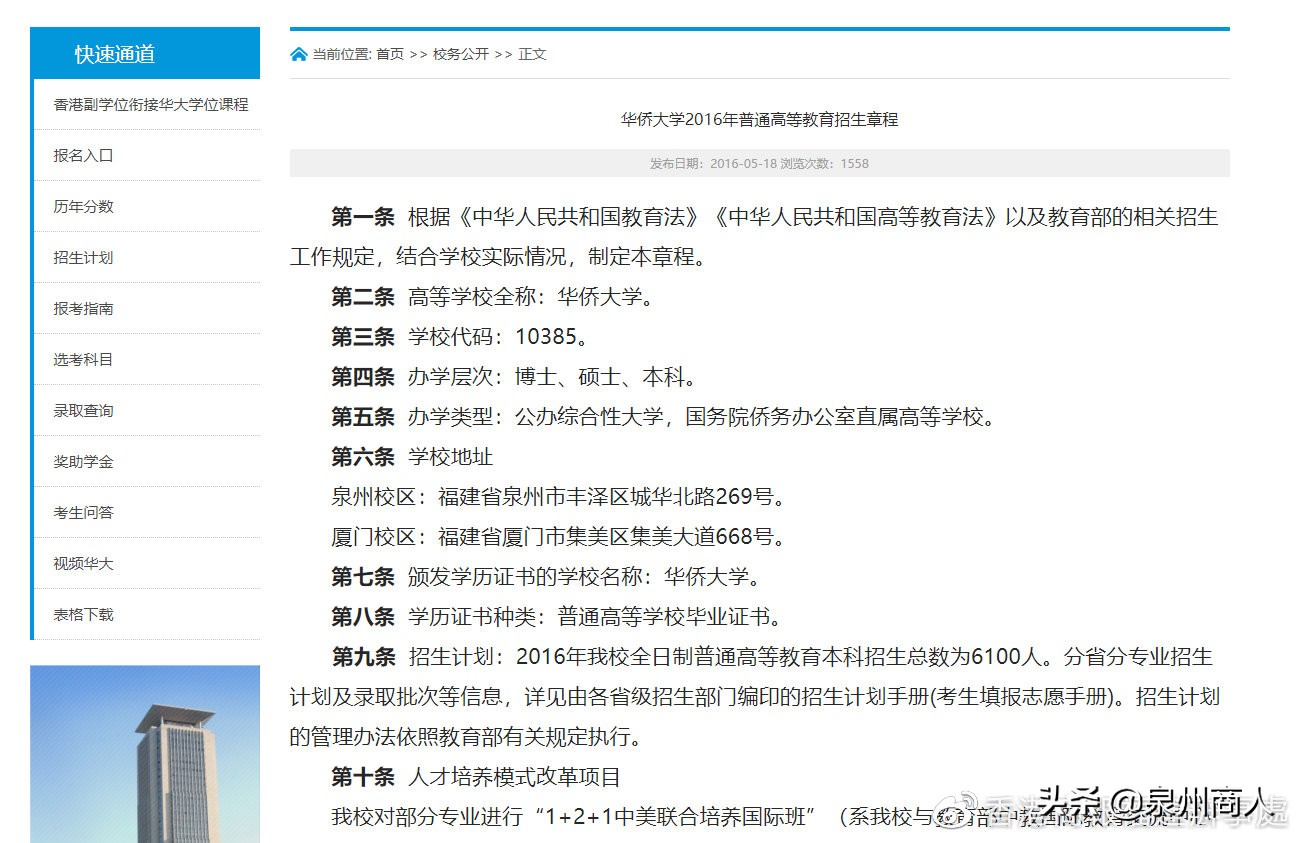Open the 视频华大 video page
Viewport: 1300px width, 843px height.
pyautogui.click(x=82, y=563)
